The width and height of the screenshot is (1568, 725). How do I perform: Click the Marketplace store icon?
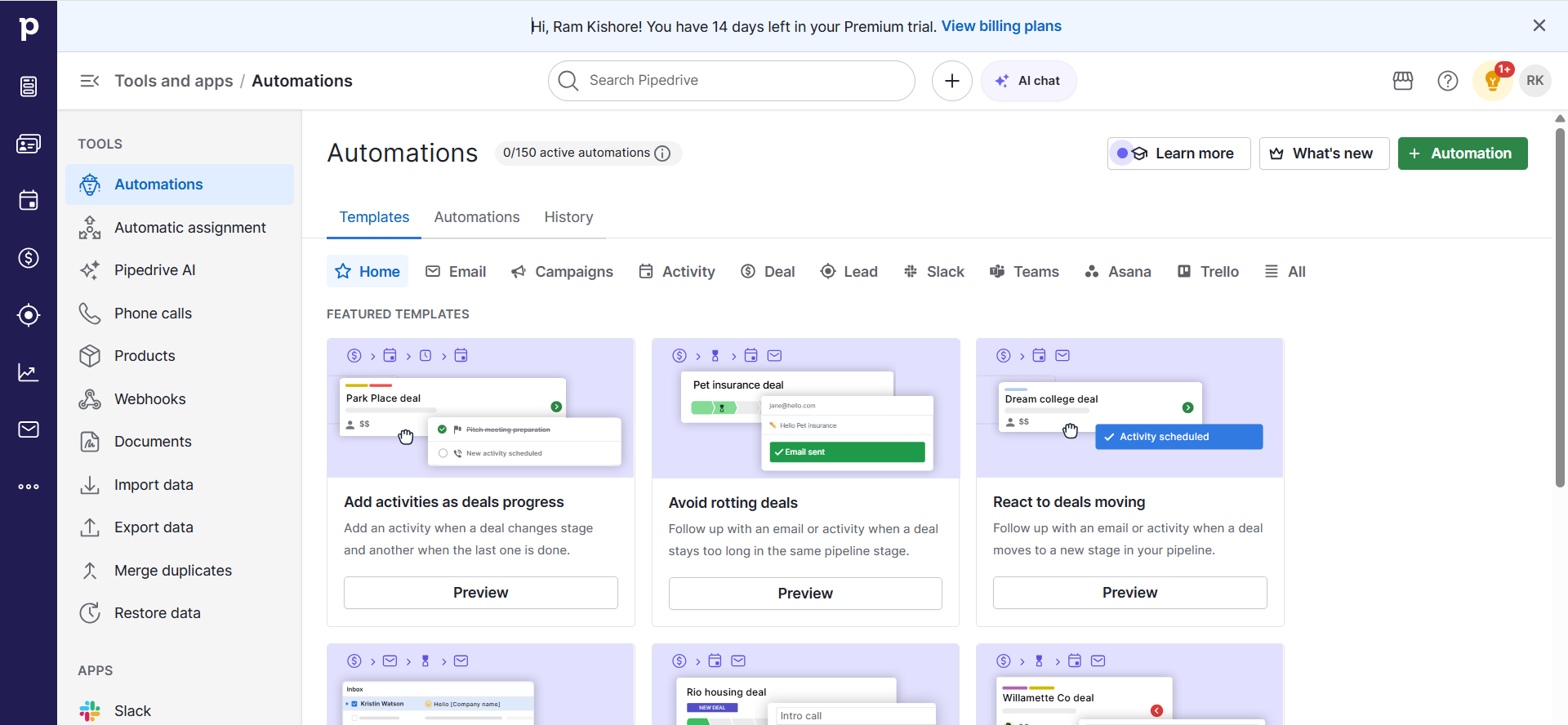(1403, 81)
